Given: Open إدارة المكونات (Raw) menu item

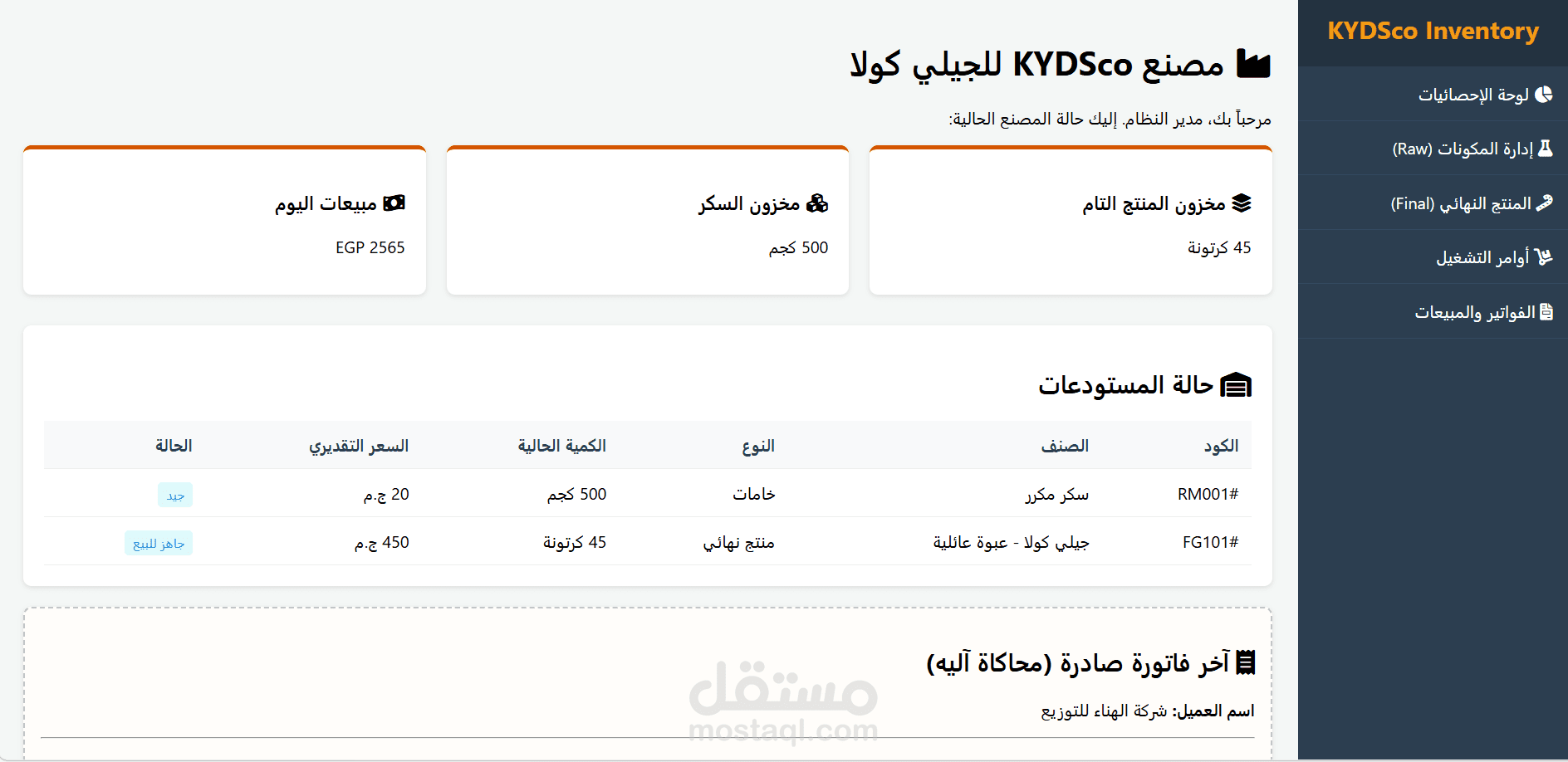Looking at the screenshot, I should coord(1433,149).
